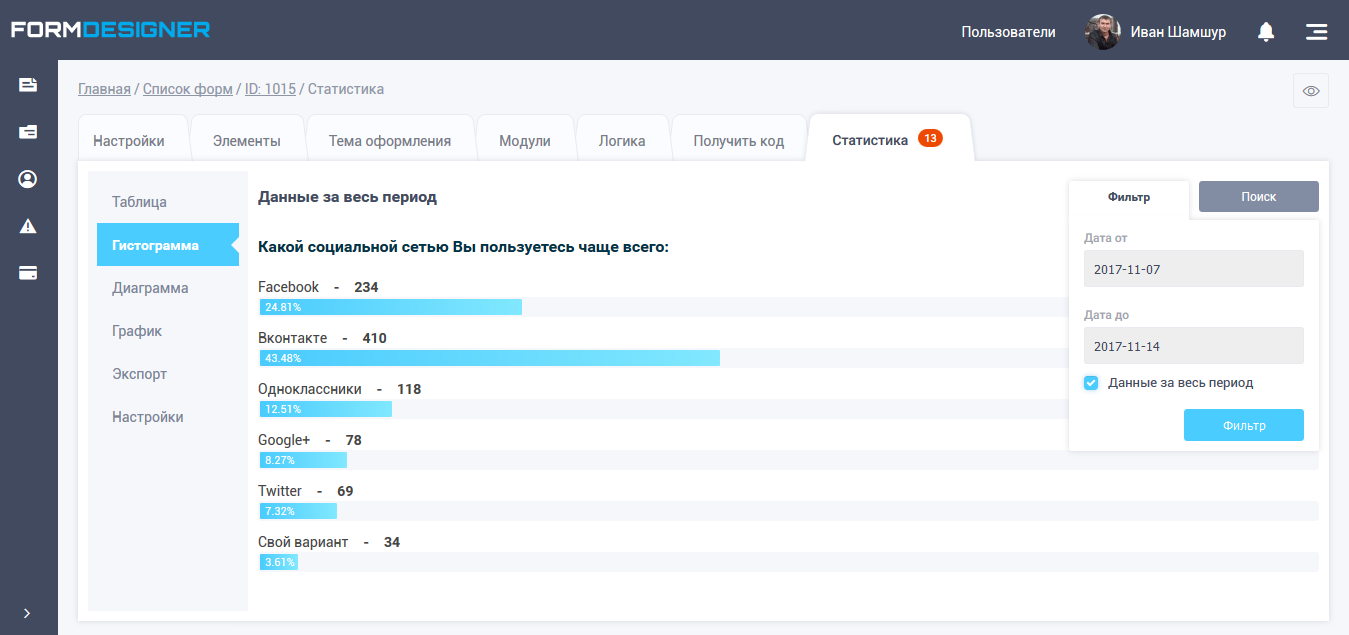The width and height of the screenshot is (1349, 635).
Task: Expand the left sidebar with chevron
Action: pyautogui.click(x=27, y=613)
